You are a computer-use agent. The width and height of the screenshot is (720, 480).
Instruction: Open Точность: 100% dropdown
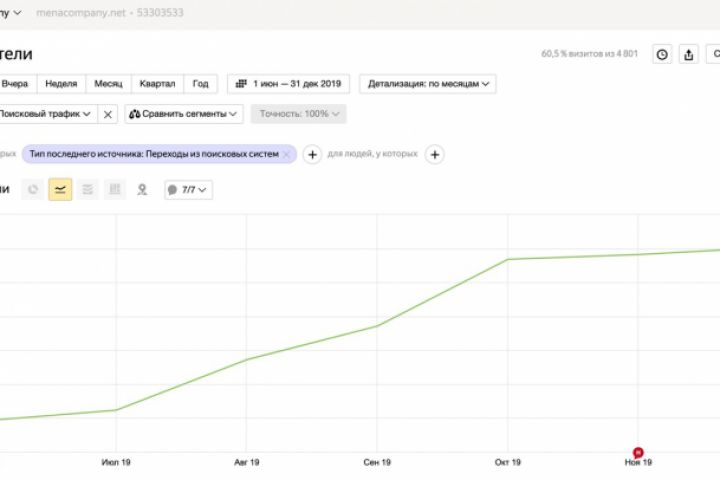[x=298, y=114]
